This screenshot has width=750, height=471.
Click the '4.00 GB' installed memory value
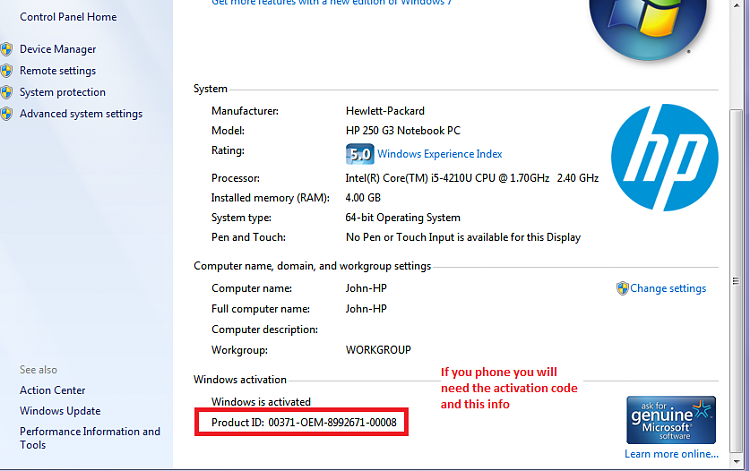tap(363, 198)
